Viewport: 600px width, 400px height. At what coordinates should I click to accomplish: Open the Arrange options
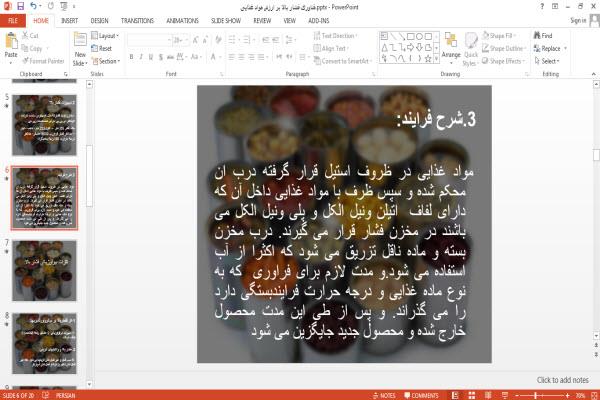(451, 48)
